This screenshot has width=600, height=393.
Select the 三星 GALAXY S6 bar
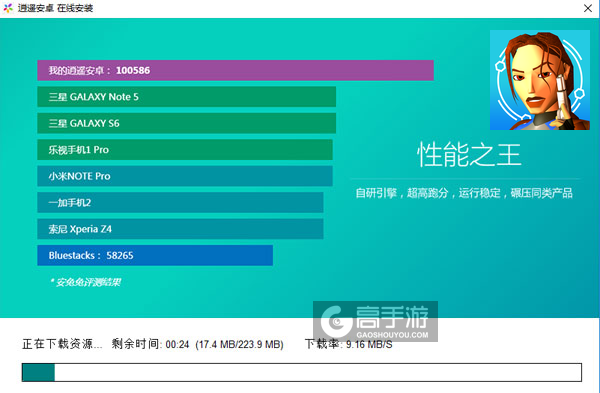click(x=186, y=123)
